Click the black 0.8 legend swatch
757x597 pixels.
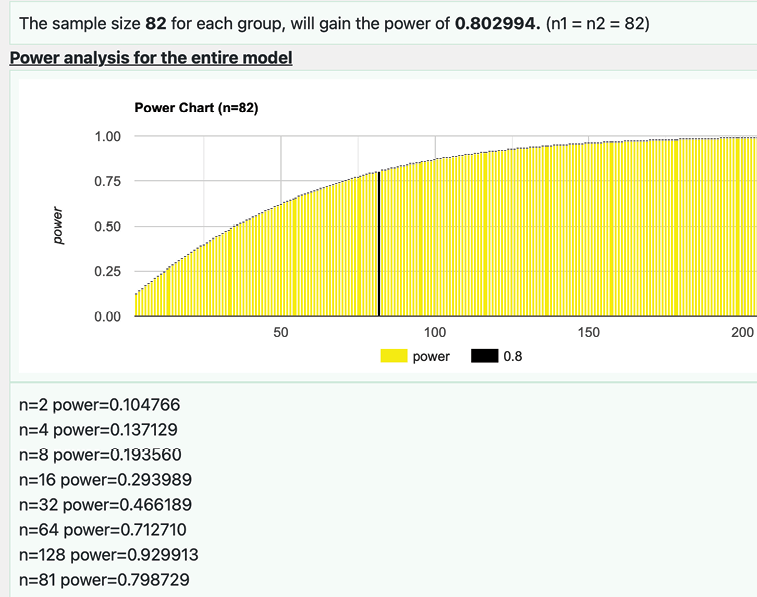click(486, 357)
